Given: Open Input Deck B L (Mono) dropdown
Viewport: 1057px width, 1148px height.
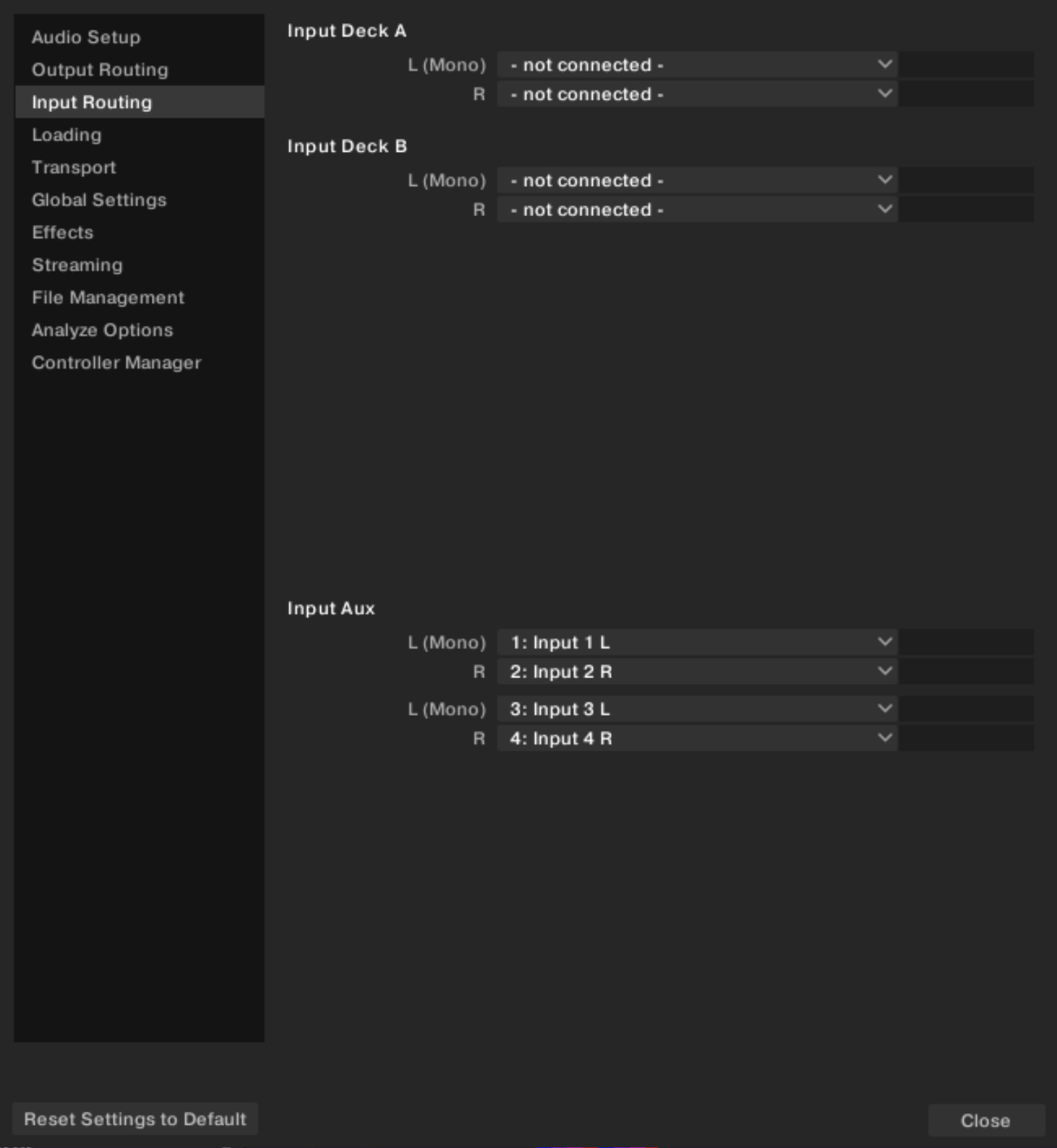Looking at the screenshot, I should [697, 180].
